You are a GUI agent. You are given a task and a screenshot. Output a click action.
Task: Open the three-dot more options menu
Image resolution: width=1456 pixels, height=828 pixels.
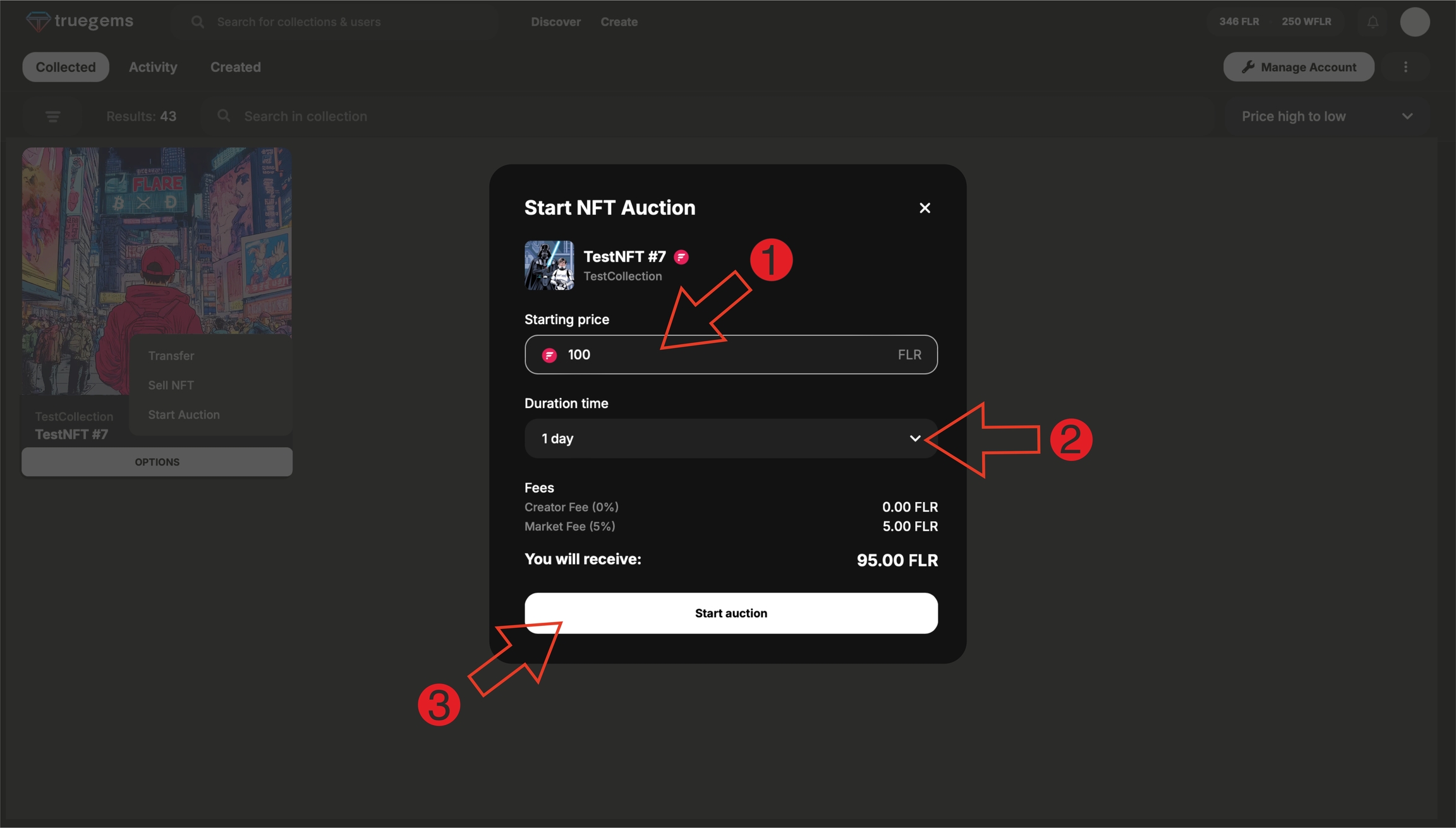click(x=1405, y=67)
